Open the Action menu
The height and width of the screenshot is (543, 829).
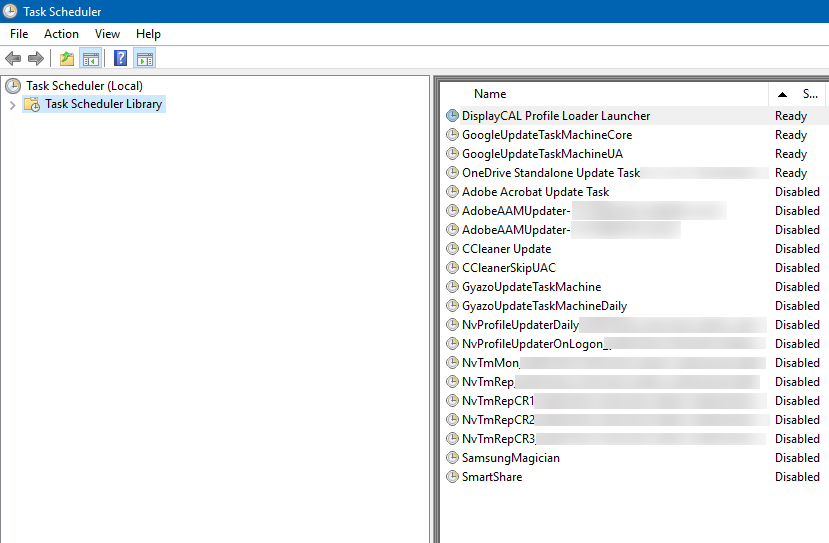tap(61, 34)
